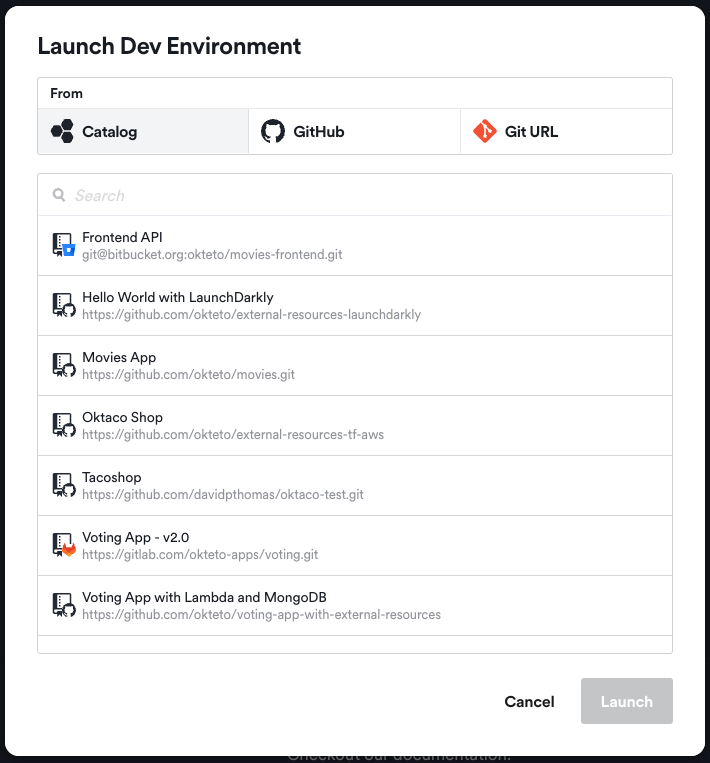Click the Frontend API Bitbucket repo icon
This screenshot has width=710, height=763.
point(64,245)
